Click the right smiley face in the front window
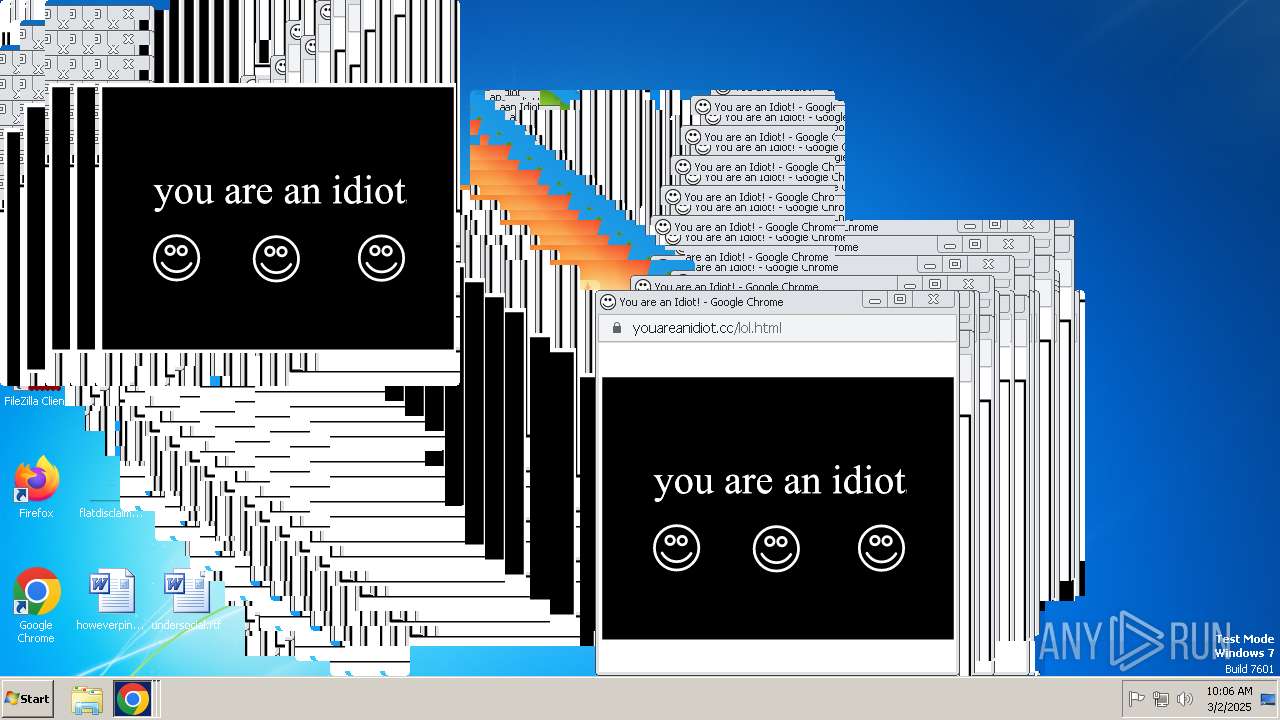The width and height of the screenshot is (1280, 720). tap(881, 548)
